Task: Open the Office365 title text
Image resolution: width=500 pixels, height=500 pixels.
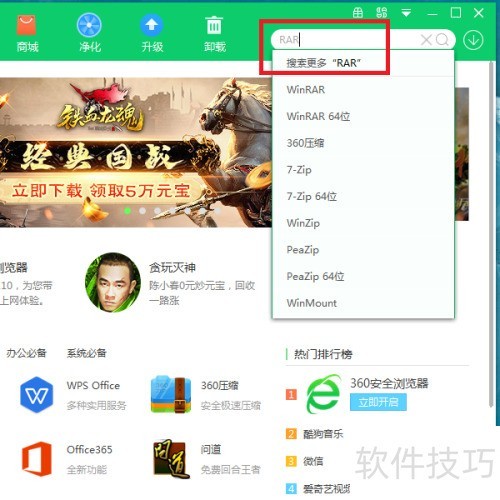Action: coord(89,450)
